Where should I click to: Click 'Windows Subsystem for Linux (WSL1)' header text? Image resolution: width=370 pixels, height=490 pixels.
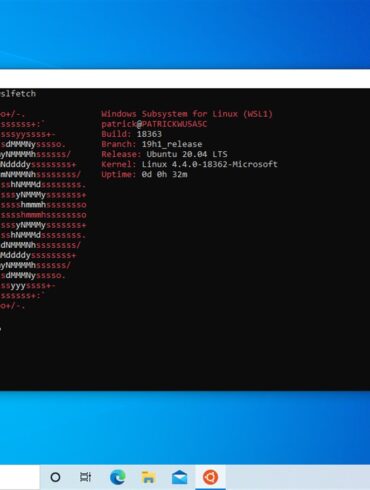click(x=187, y=114)
